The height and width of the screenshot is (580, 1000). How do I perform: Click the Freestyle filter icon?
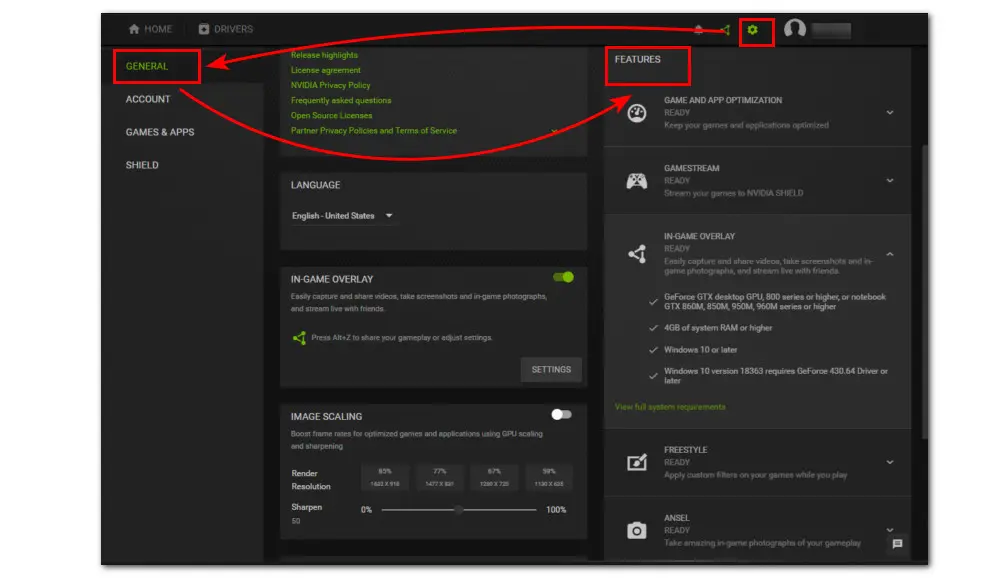point(636,463)
